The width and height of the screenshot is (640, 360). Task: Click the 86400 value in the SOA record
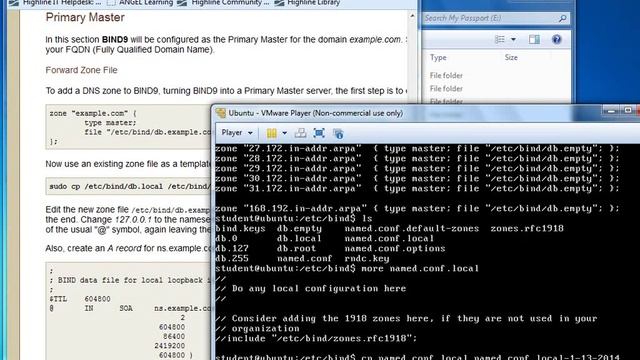tap(174, 336)
